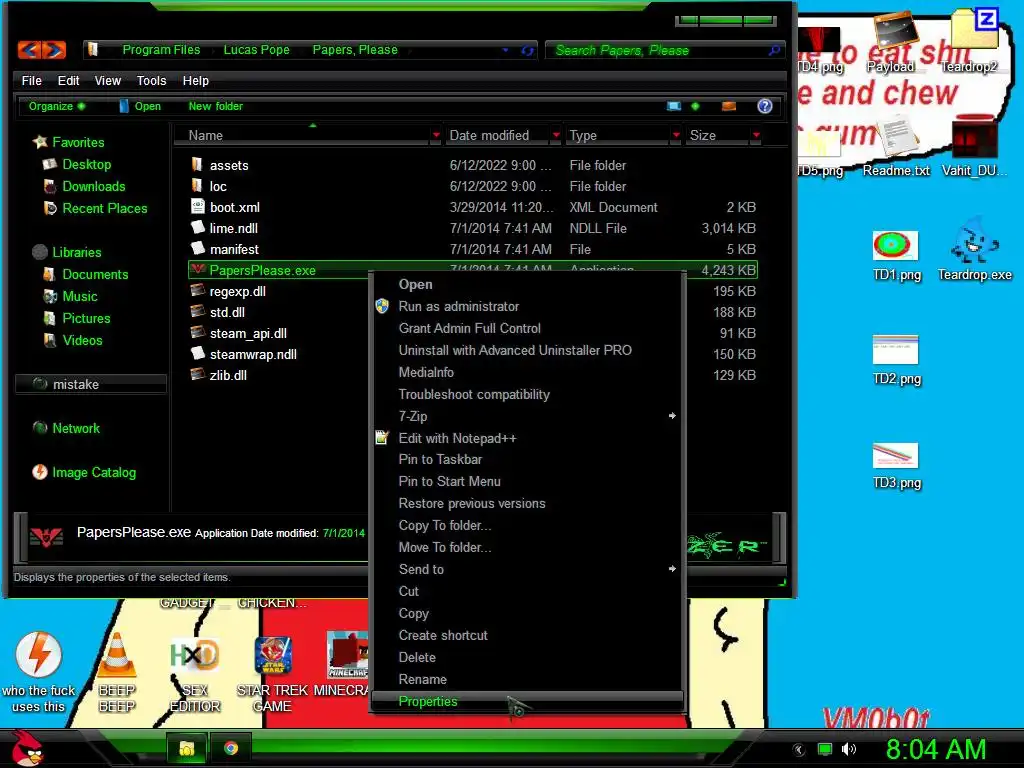Click the Open toolbar button
The width and height of the screenshot is (1024, 768).
click(140, 106)
